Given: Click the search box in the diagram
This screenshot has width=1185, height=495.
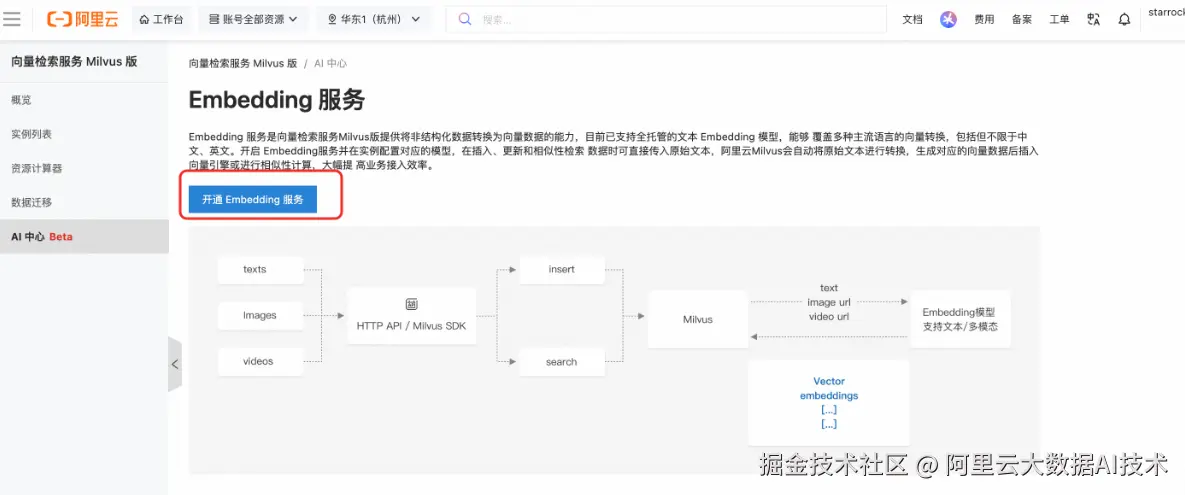Looking at the screenshot, I should (562, 361).
